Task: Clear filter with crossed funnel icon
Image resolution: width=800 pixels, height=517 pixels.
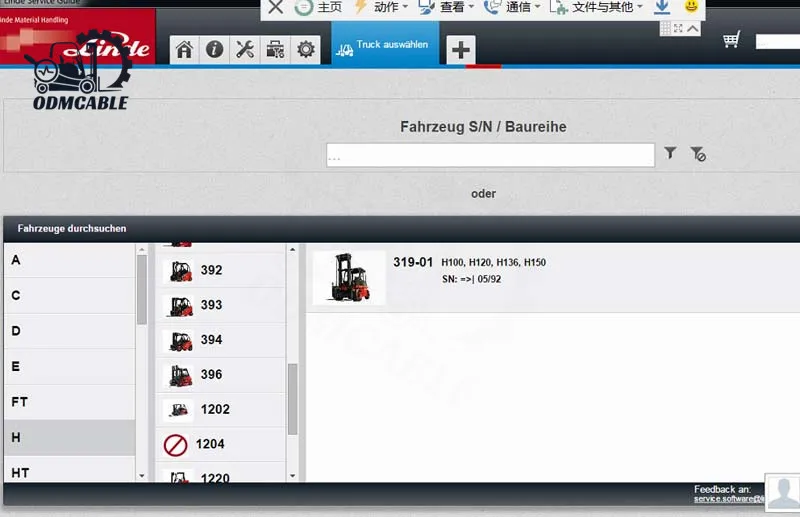Action: tap(698, 154)
